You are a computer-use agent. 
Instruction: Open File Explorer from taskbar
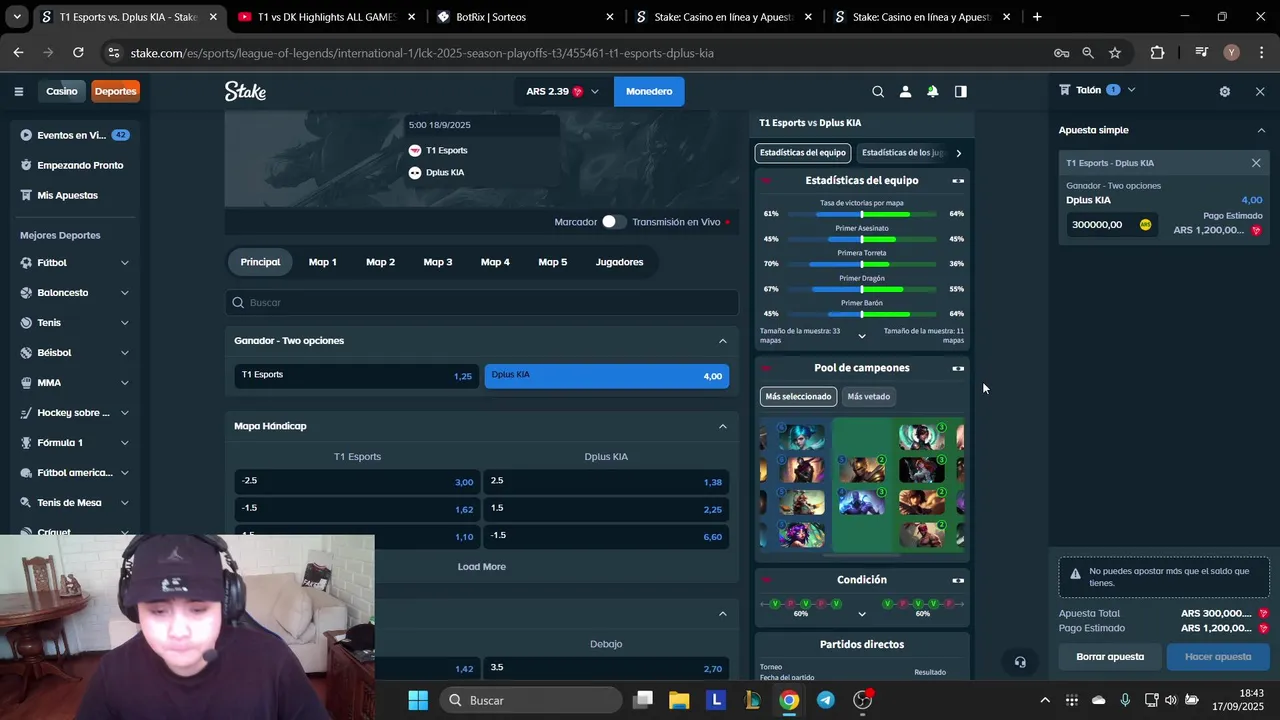(679, 700)
